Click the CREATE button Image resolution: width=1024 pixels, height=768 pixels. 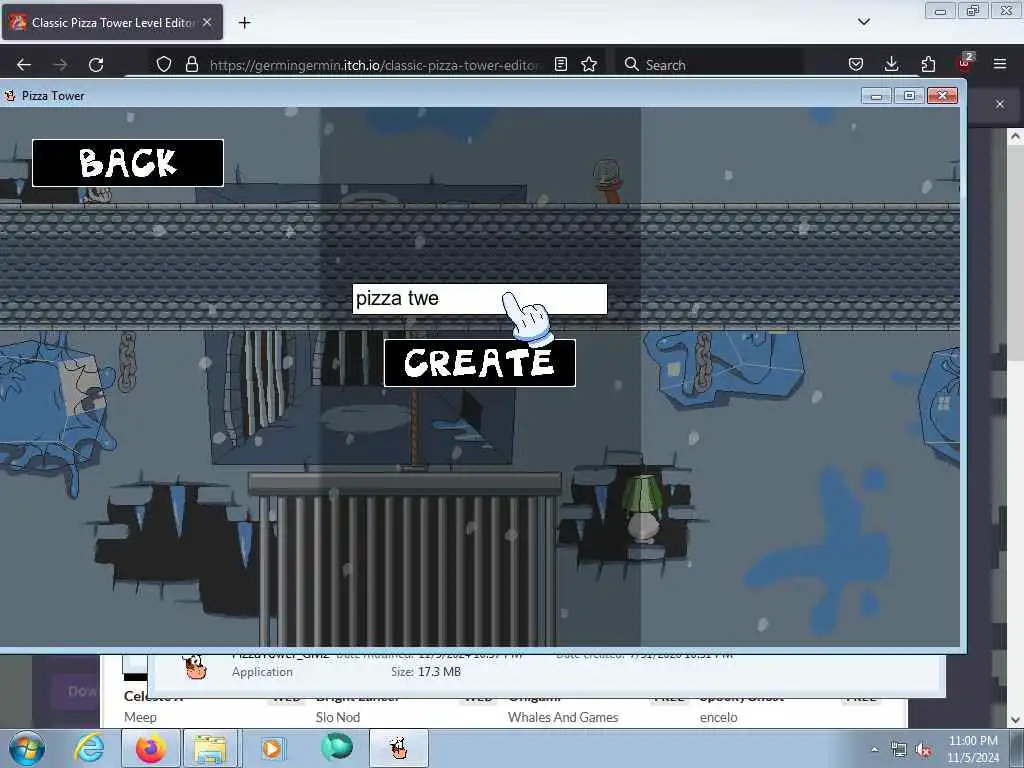coord(480,363)
